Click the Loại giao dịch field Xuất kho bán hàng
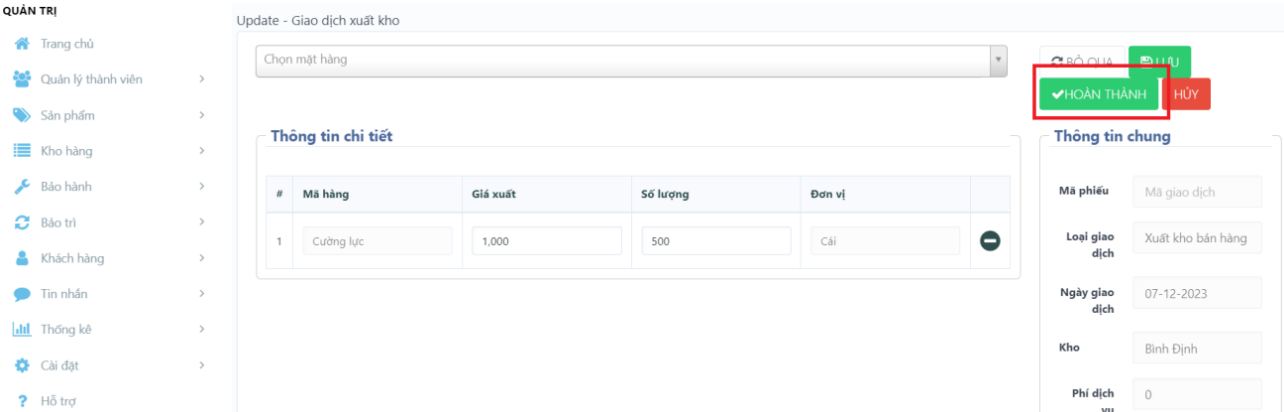The width and height of the screenshot is (1284, 412). (1197, 238)
